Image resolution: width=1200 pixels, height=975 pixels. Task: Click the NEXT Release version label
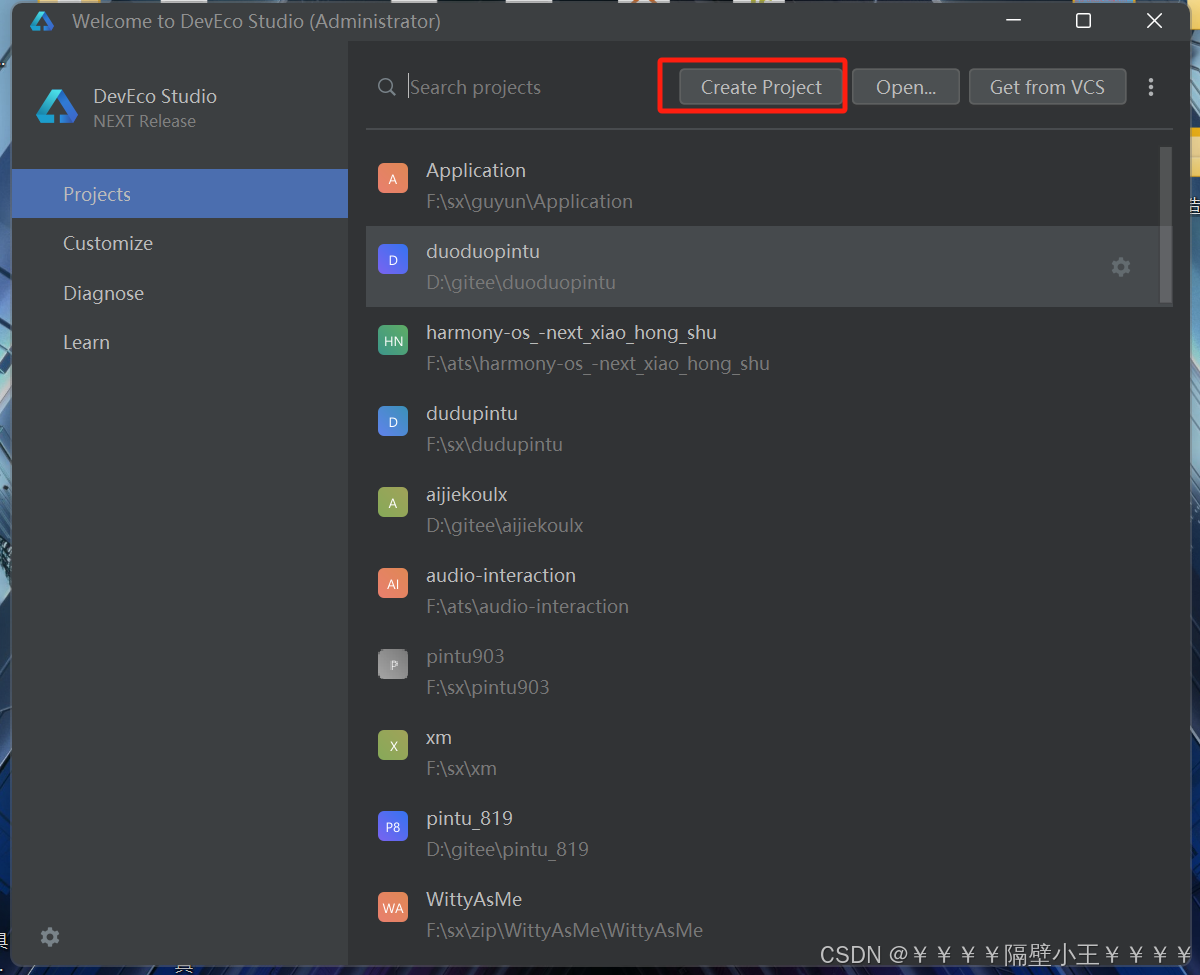coord(144,121)
